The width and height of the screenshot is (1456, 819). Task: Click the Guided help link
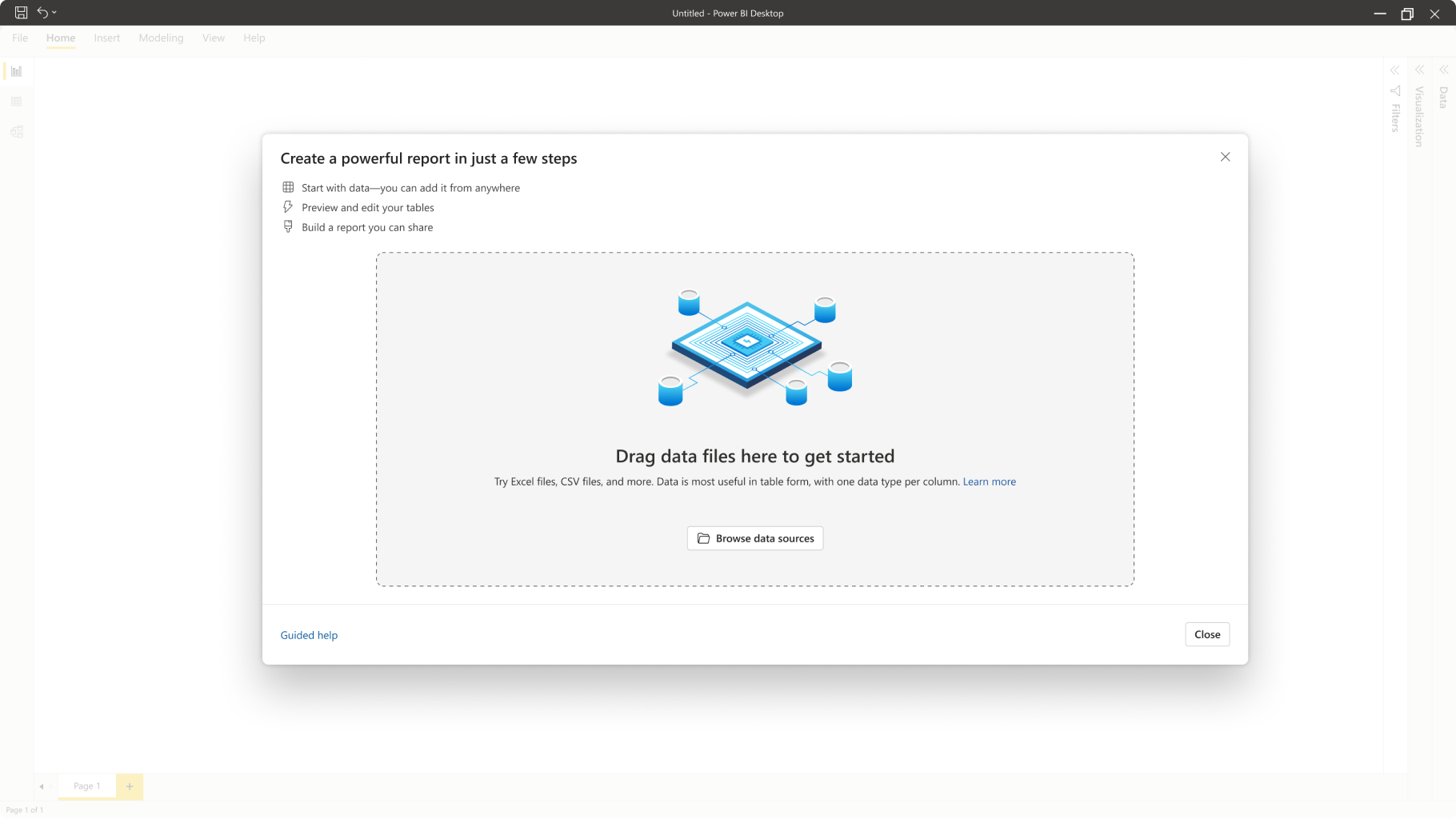[309, 635]
